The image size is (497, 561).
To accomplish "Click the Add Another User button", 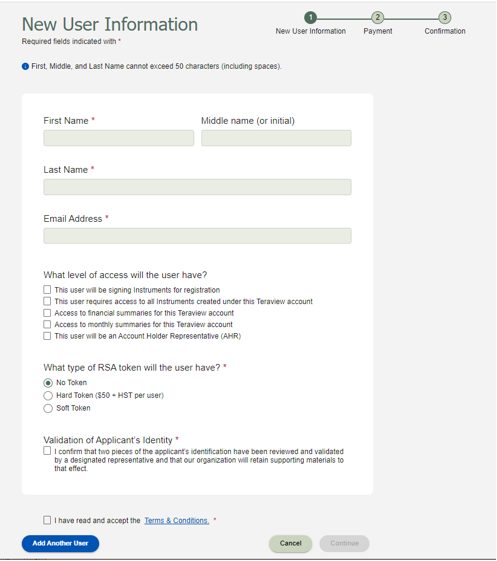I will [x=60, y=543].
